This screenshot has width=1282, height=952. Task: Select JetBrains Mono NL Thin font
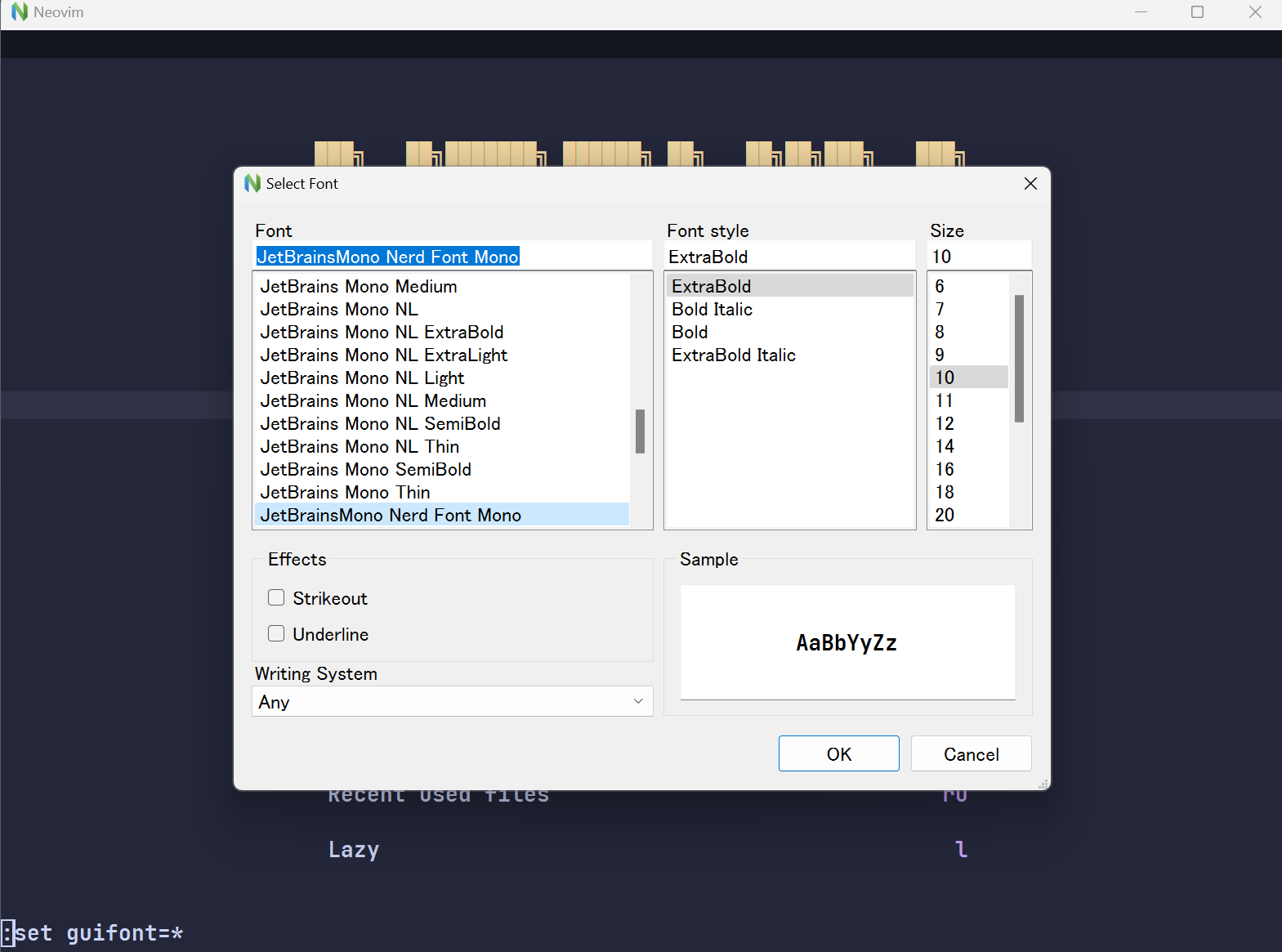point(442,447)
